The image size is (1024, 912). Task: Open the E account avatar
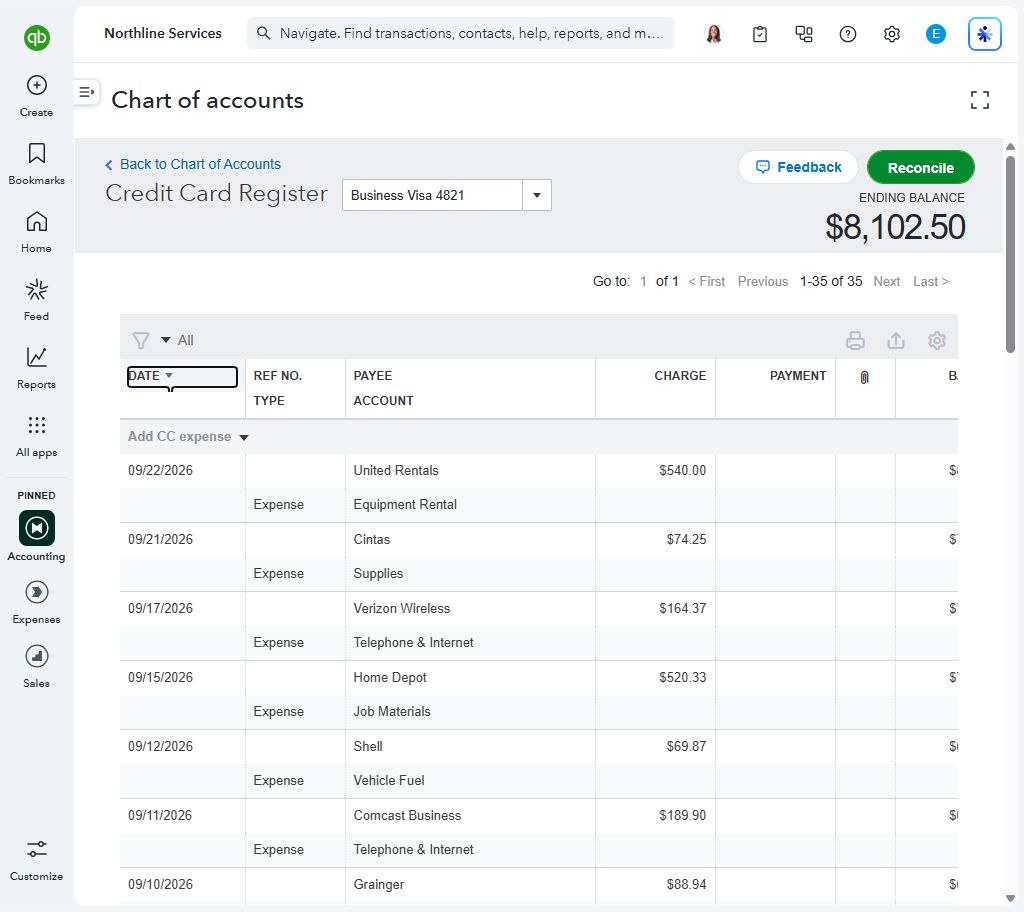tap(936, 34)
